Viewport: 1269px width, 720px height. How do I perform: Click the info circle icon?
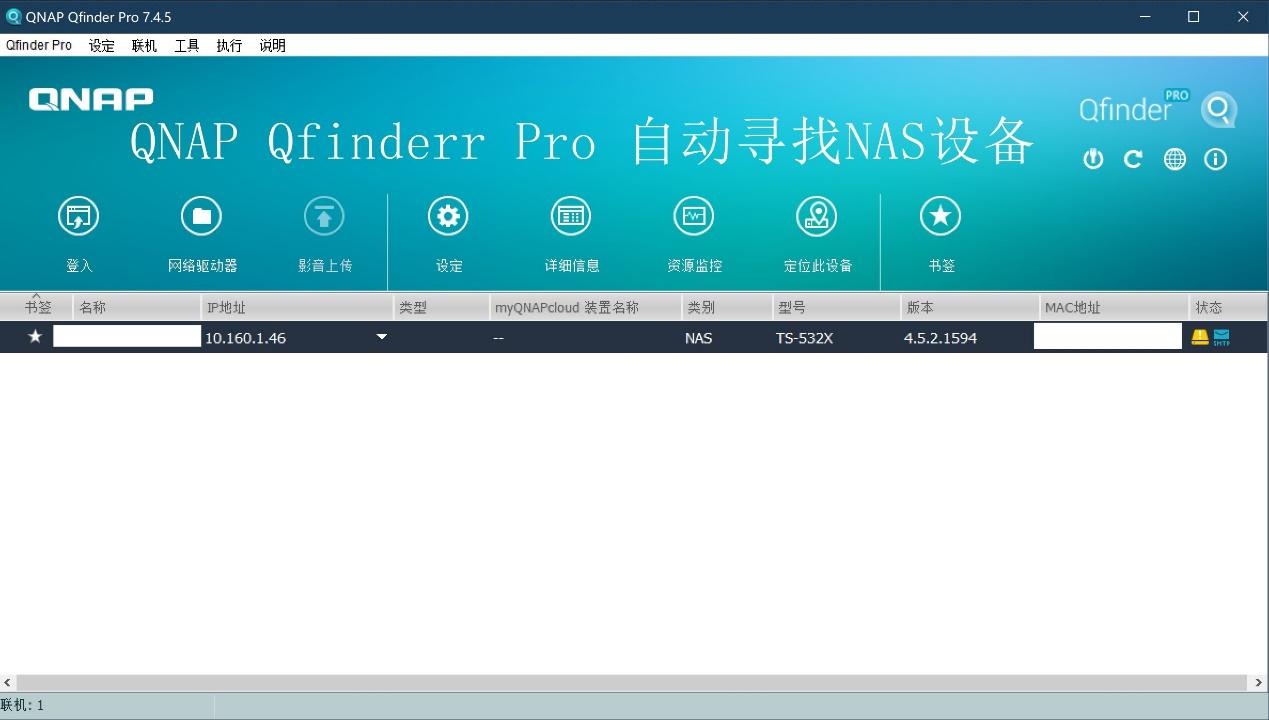(1215, 159)
